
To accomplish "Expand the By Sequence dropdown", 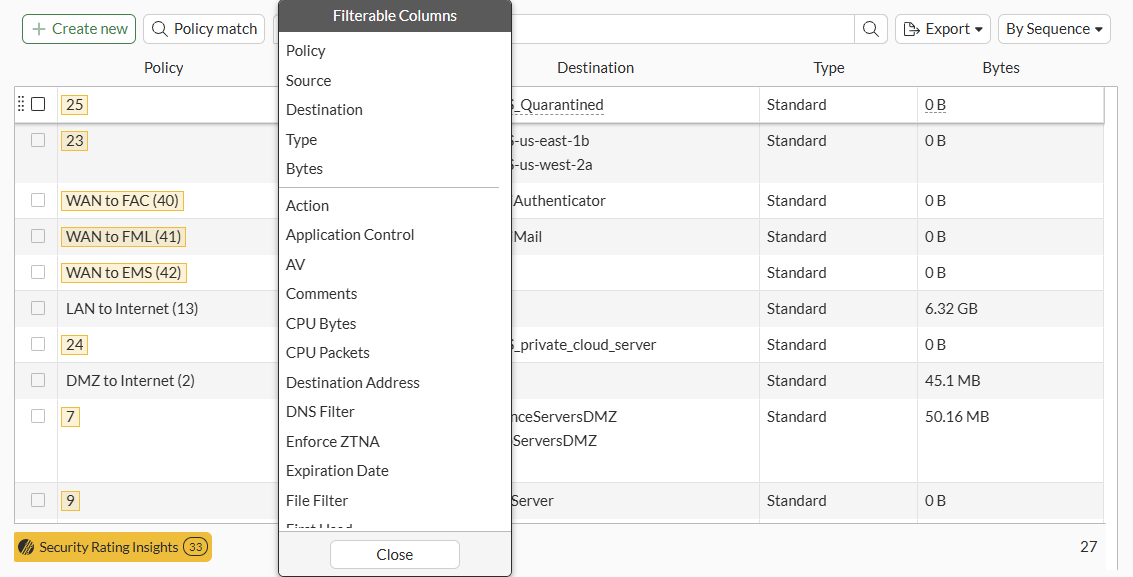I will pos(1054,29).
